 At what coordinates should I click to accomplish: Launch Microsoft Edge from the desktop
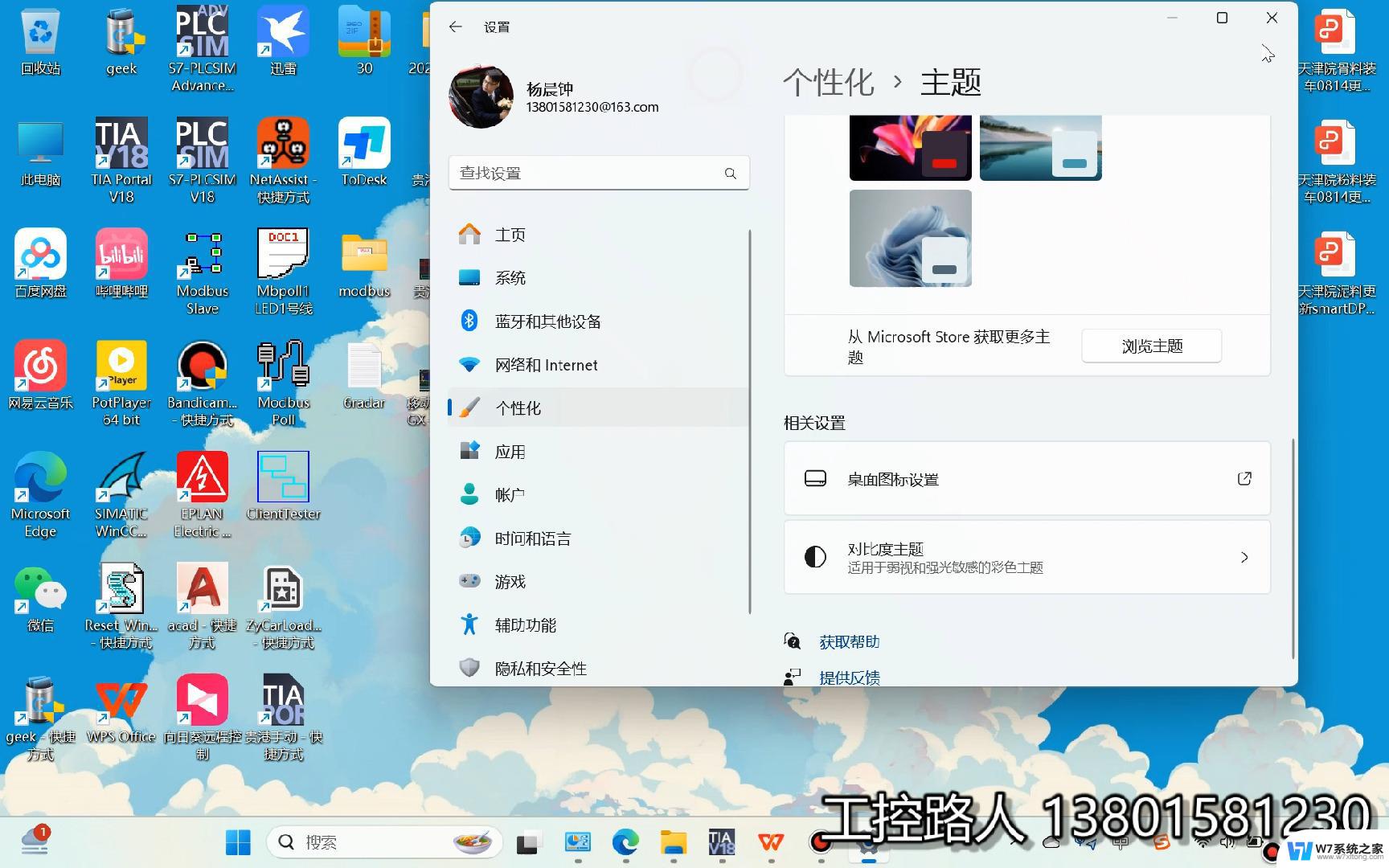[x=40, y=494]
